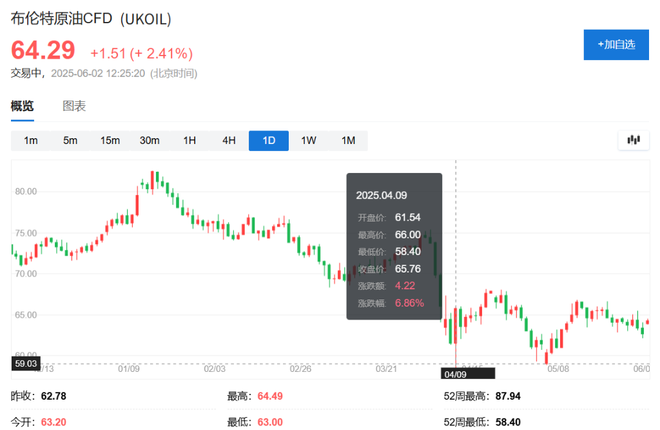Select the 30m timeframe

tap(149, 141)
